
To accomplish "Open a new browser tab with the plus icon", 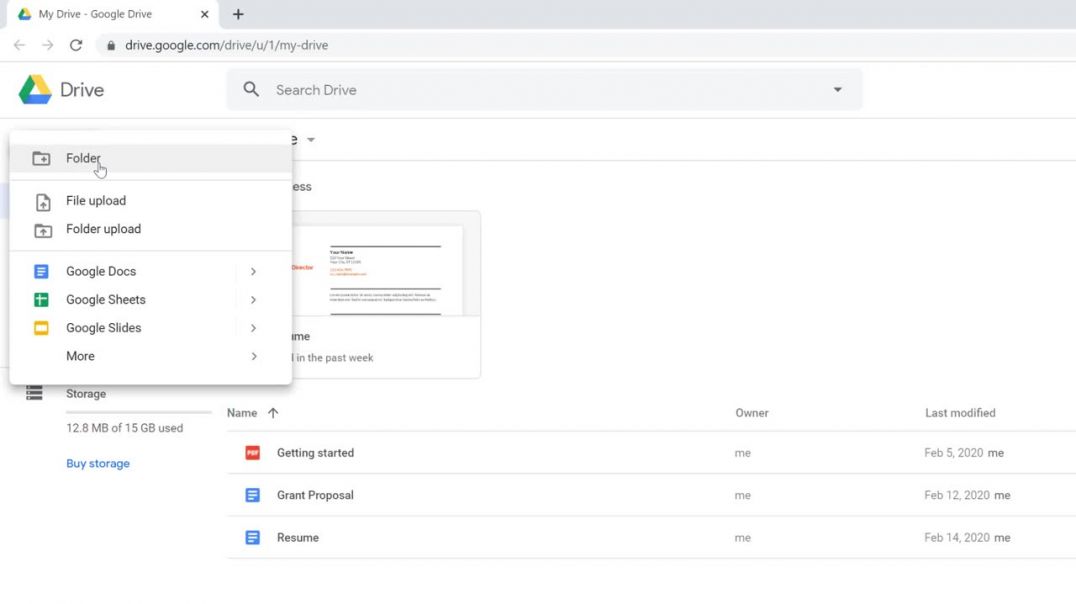I will [x=238, y=14].
